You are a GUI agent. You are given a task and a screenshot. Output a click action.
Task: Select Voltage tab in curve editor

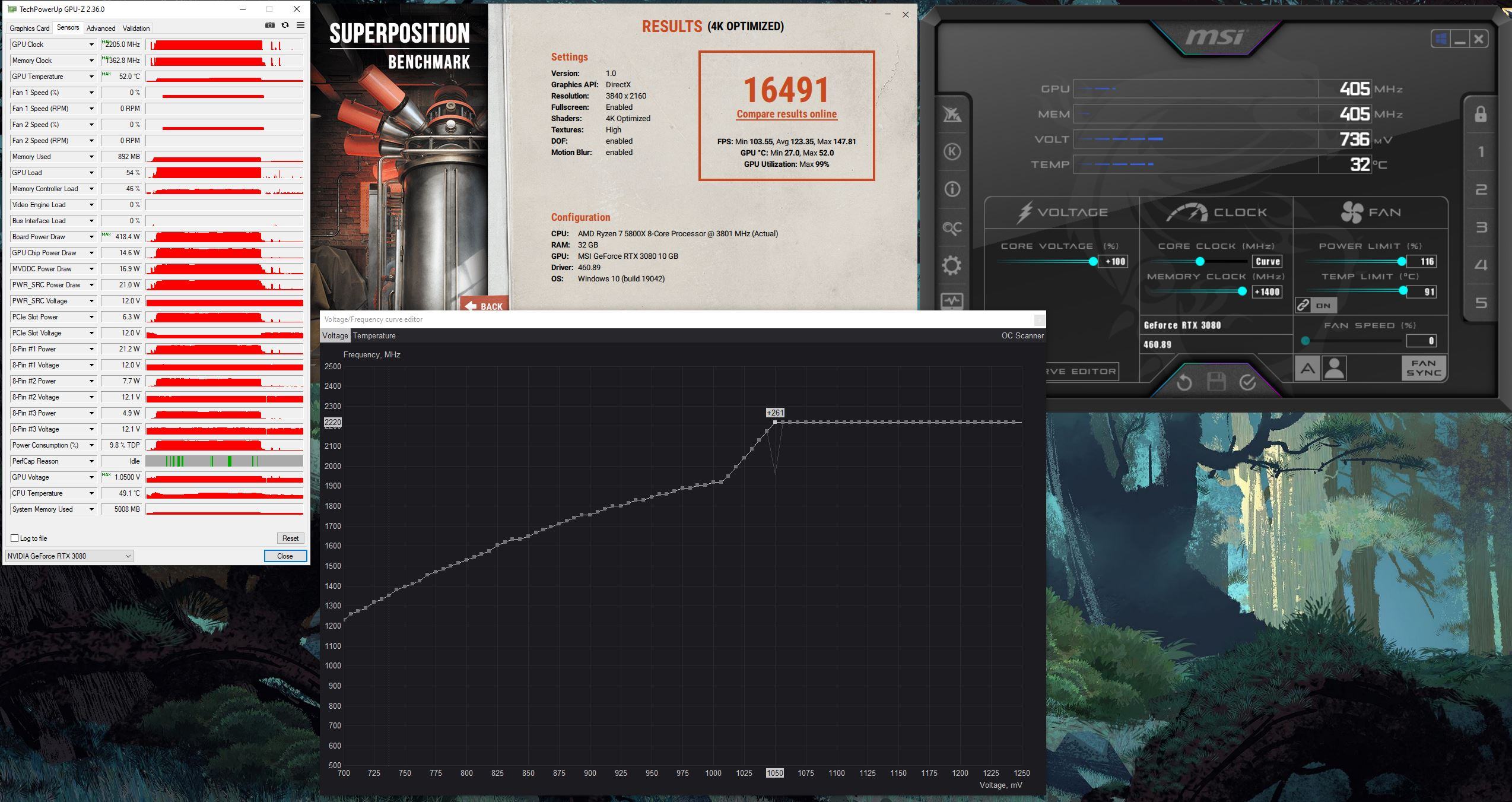pos(335,336)
